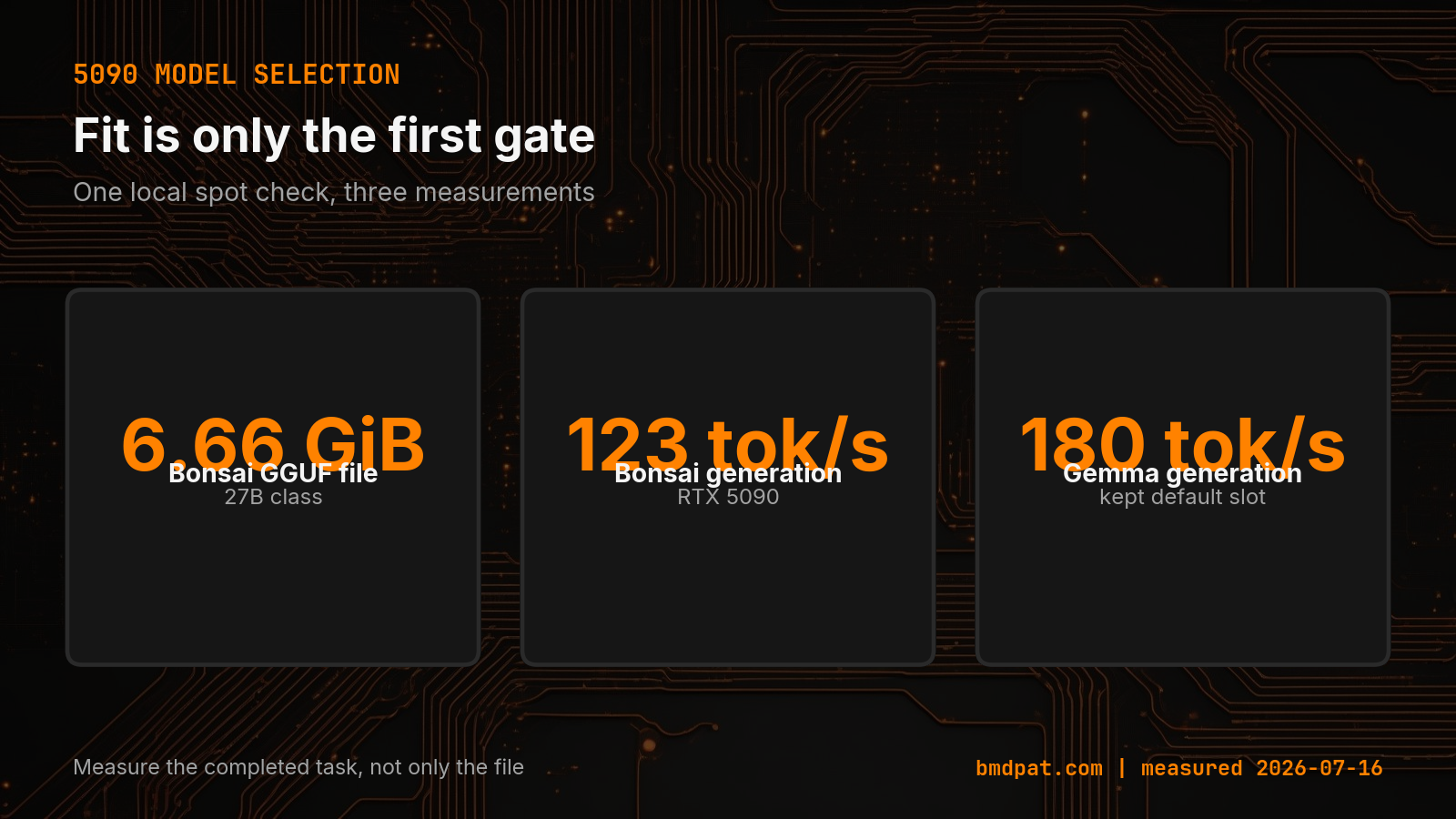Click the 27B class caption
Image resolution: width=1456 pixels, height=819 pixels.
(x=273, y=497)
